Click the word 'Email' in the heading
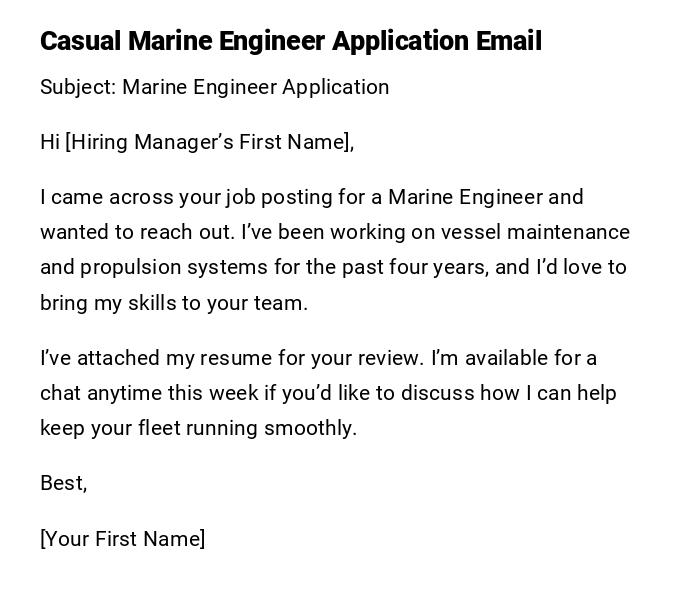 [510, 41]
